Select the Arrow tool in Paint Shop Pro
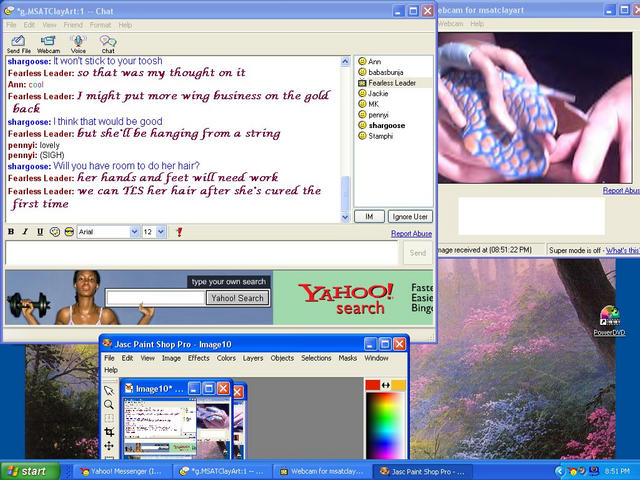The image size is (640, 480). pyautogui.click(x=109, y=391)
